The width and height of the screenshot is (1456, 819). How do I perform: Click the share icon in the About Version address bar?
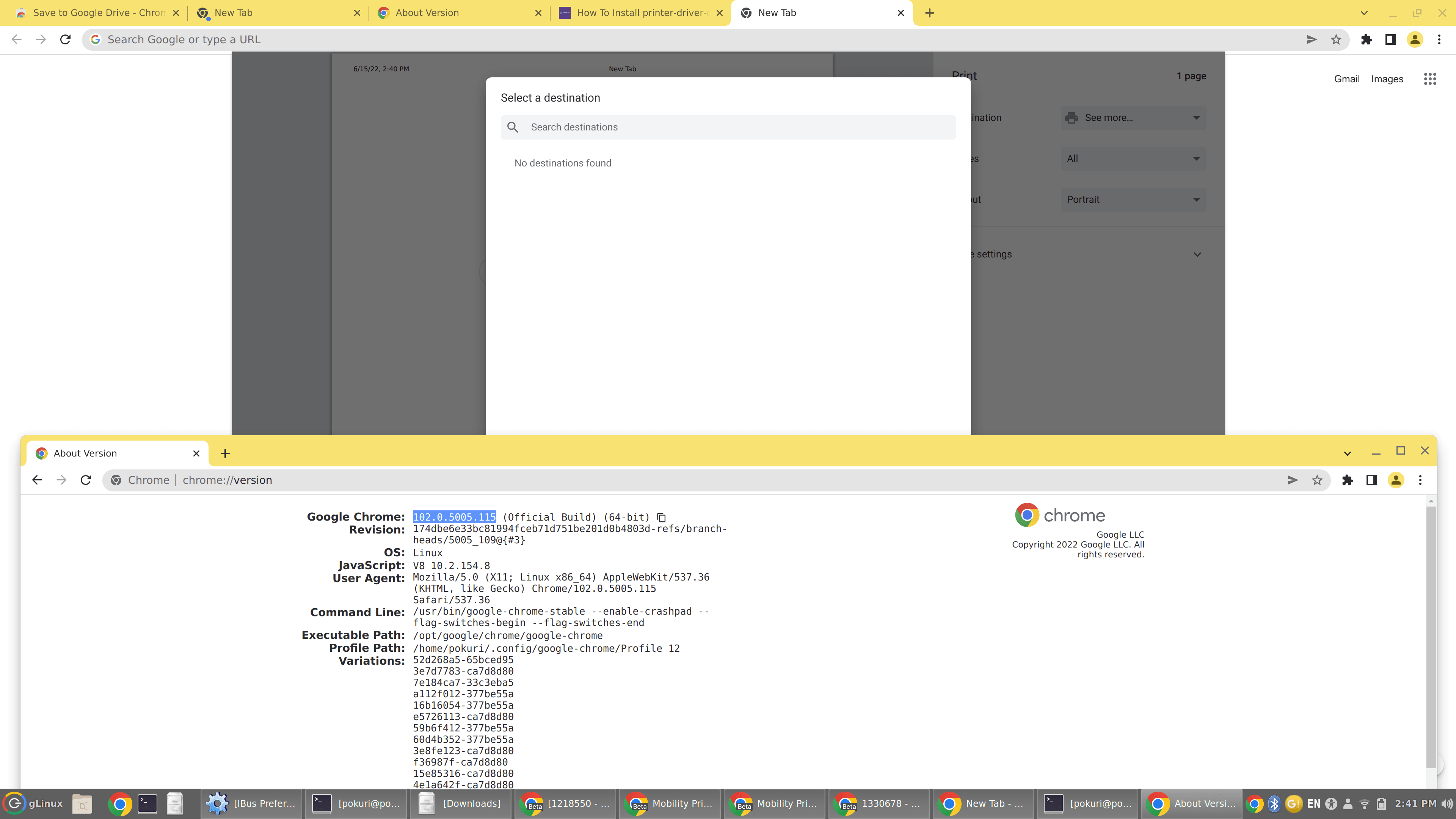[1292, 480]
